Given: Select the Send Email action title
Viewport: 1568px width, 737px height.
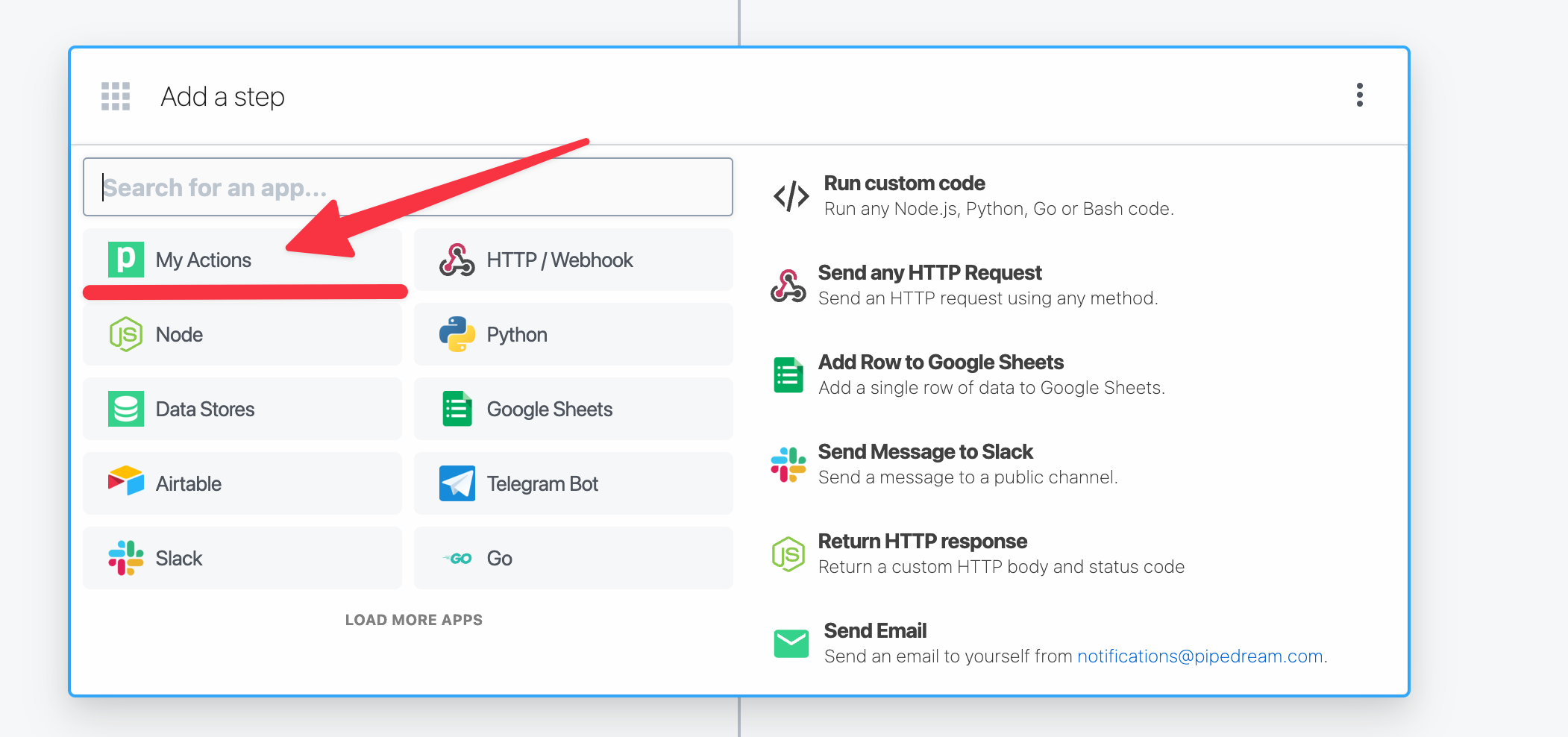Looking at the screenshot, I should coord(875,631).
